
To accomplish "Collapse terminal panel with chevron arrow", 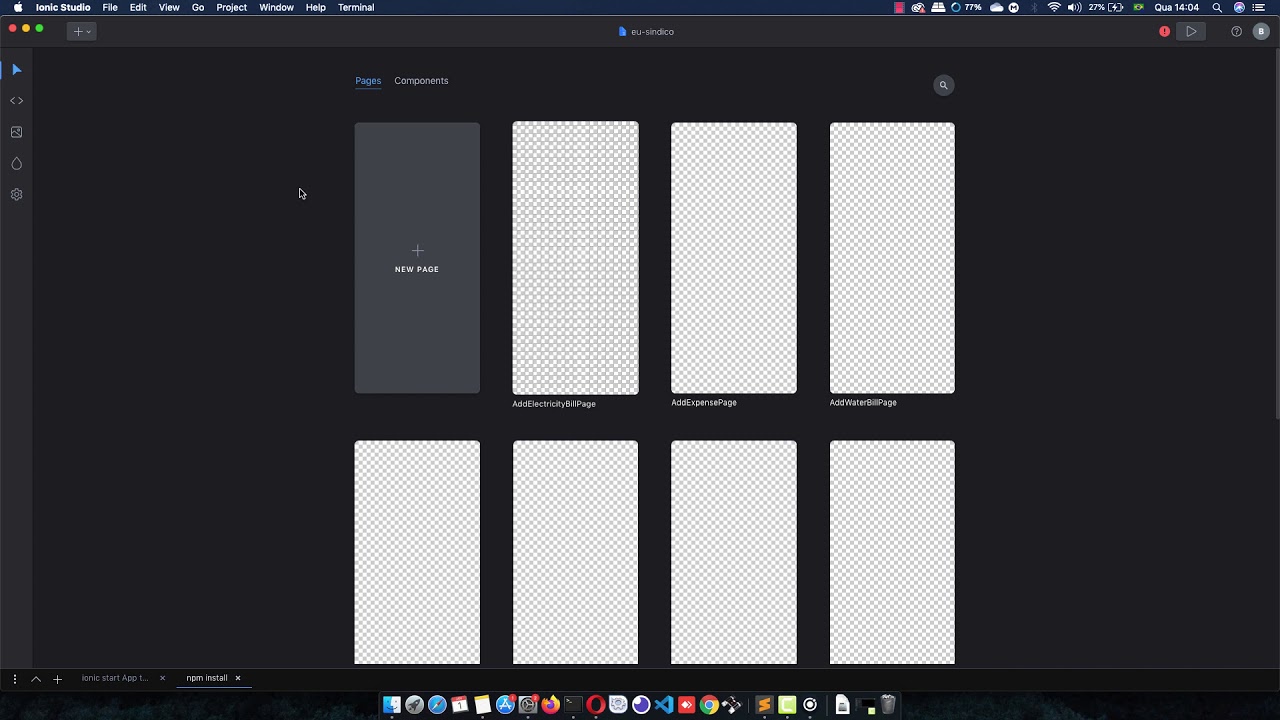I will 36,679.
